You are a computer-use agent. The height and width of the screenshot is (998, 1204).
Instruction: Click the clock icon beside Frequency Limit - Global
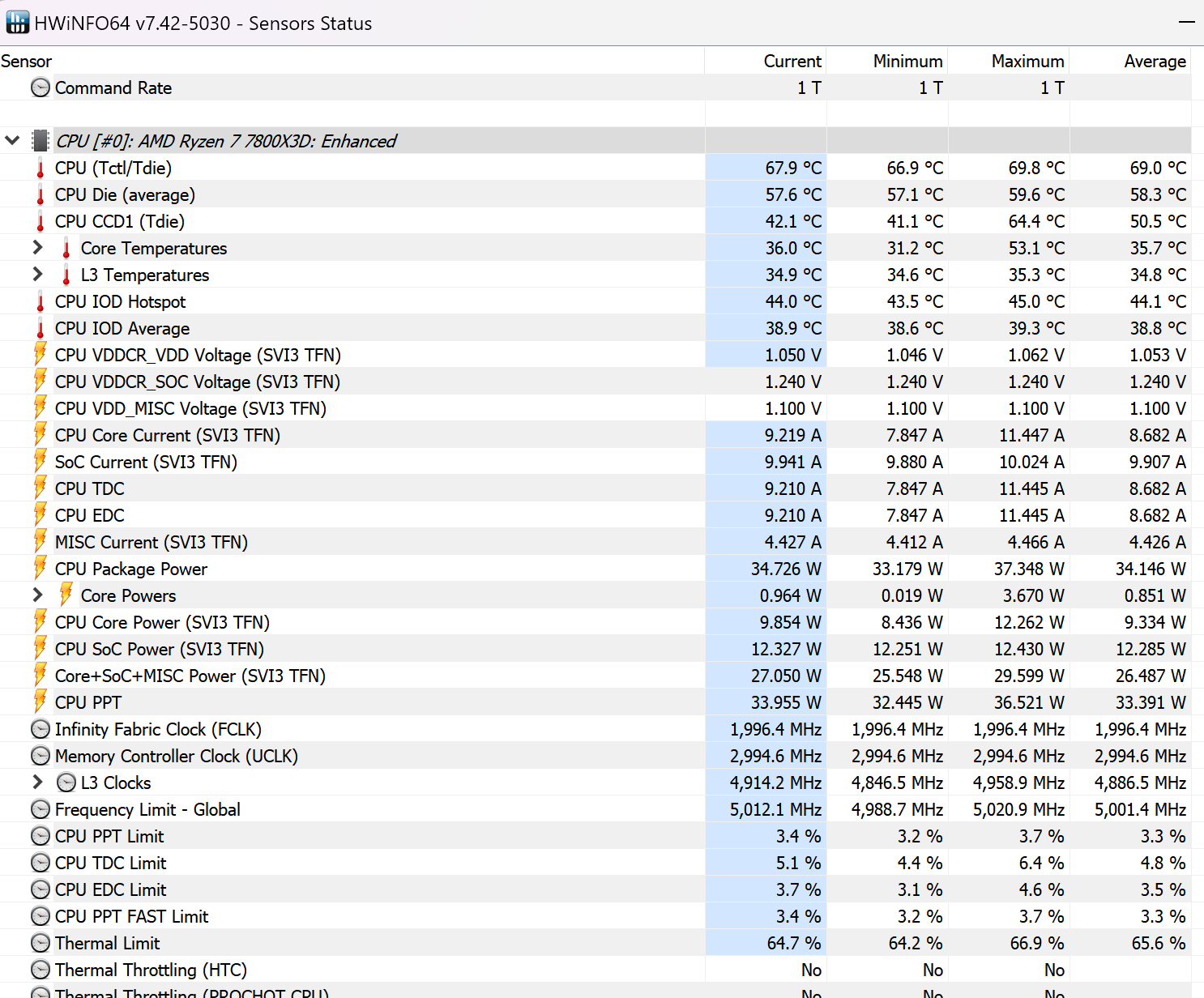(x=40, y=808)
